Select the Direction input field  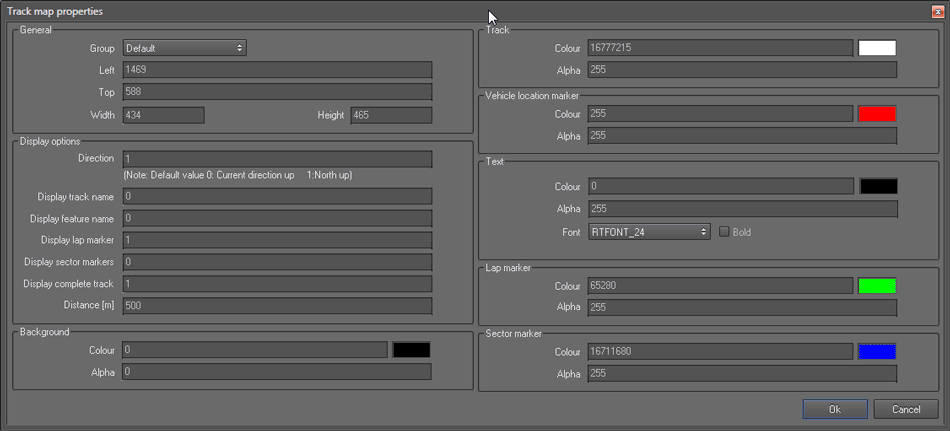tap(277, 159)
